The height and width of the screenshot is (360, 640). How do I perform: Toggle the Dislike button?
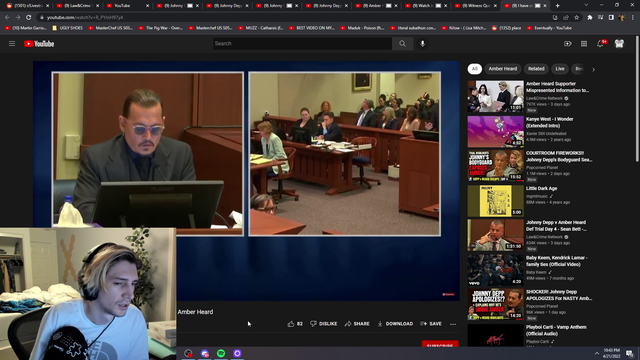(324, 324)
